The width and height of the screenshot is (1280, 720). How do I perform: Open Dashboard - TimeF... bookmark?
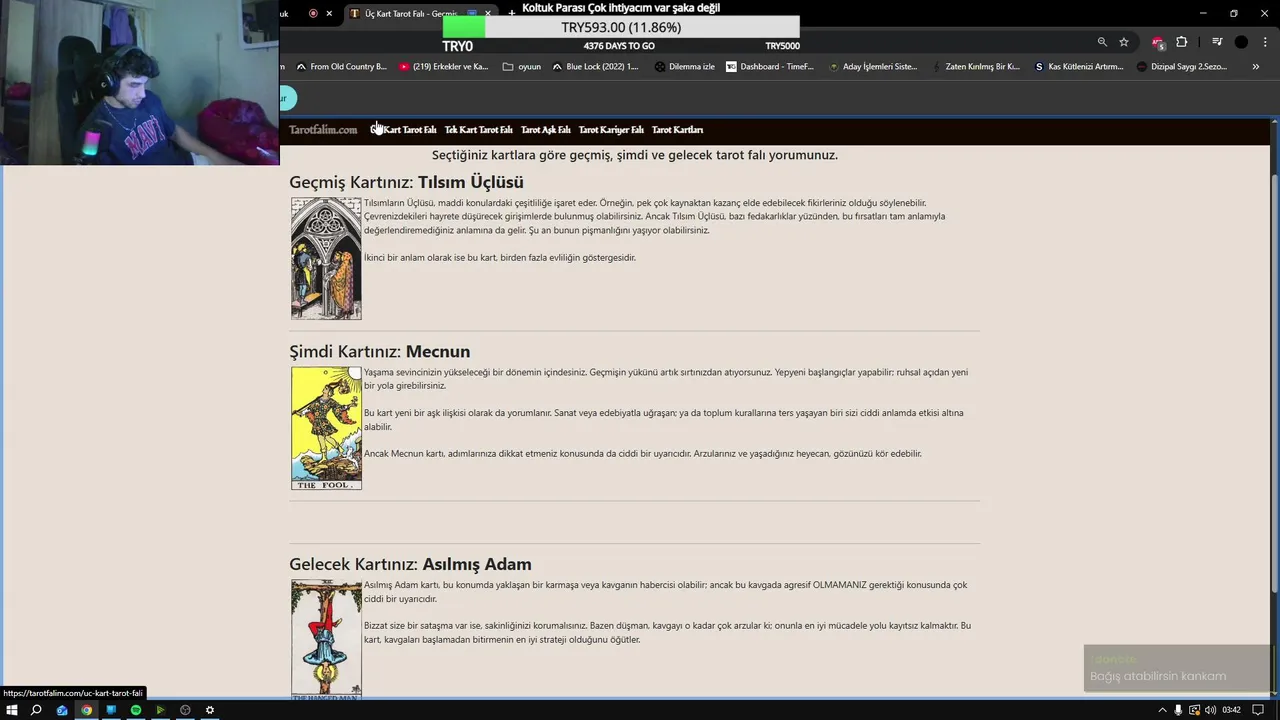[x=769, y=67]
